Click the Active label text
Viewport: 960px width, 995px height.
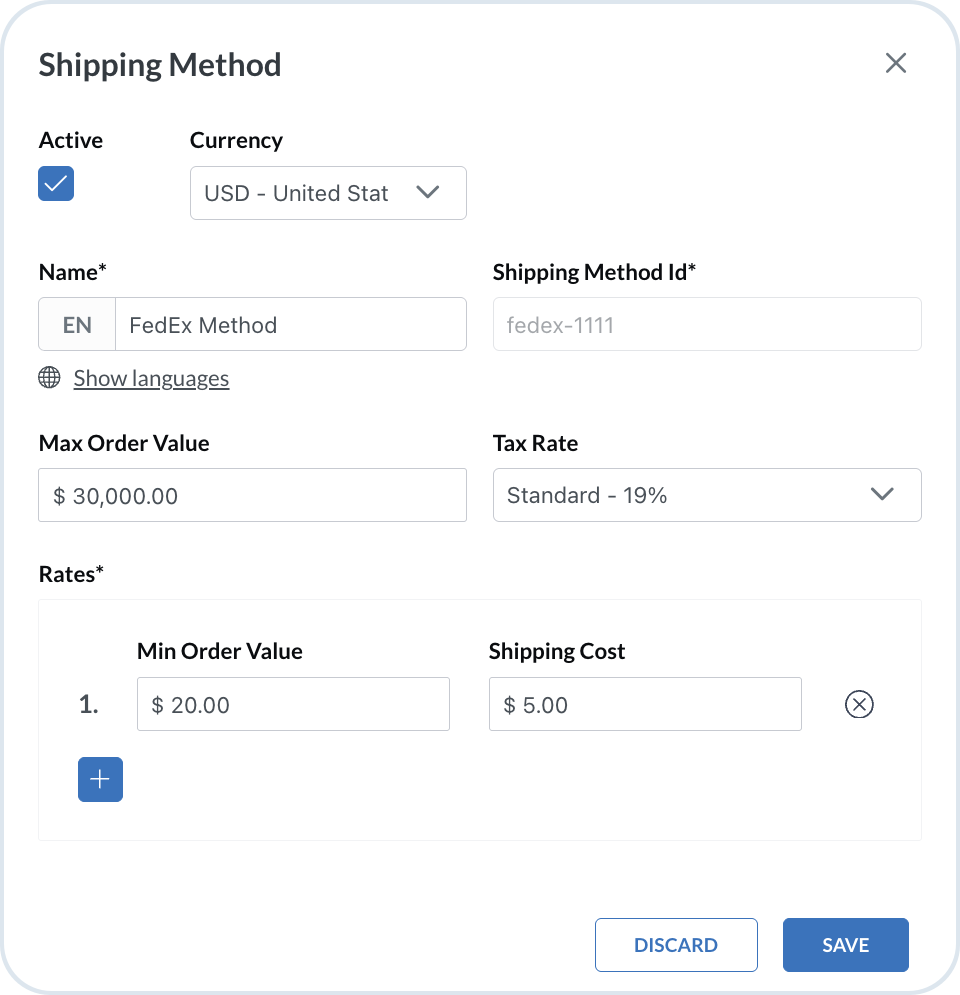pos(71,140)
